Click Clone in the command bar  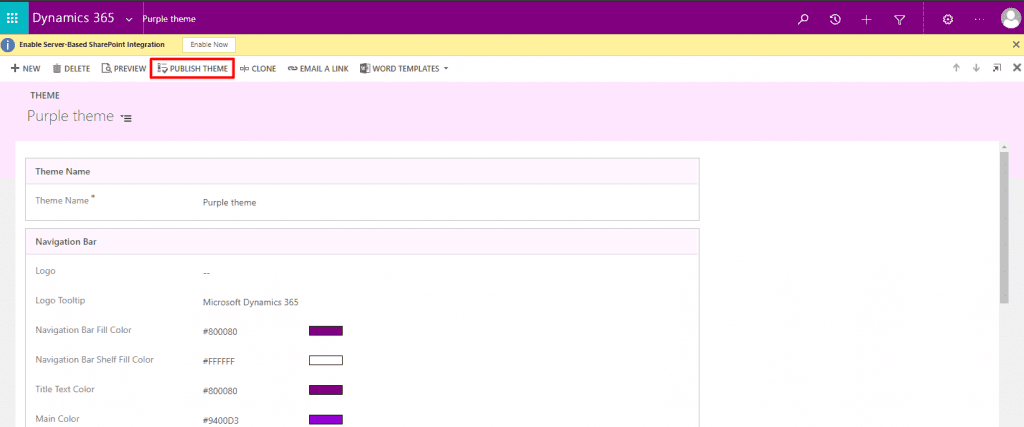(258, 69)
